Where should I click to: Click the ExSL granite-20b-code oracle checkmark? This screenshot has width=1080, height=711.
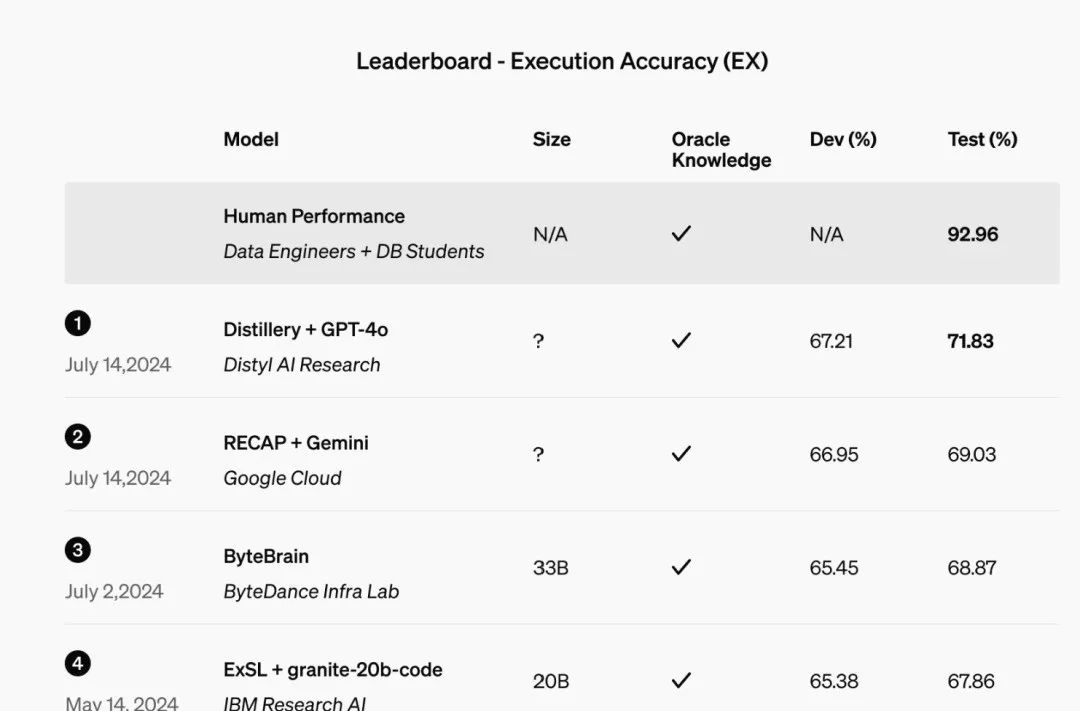coord(681,681)
